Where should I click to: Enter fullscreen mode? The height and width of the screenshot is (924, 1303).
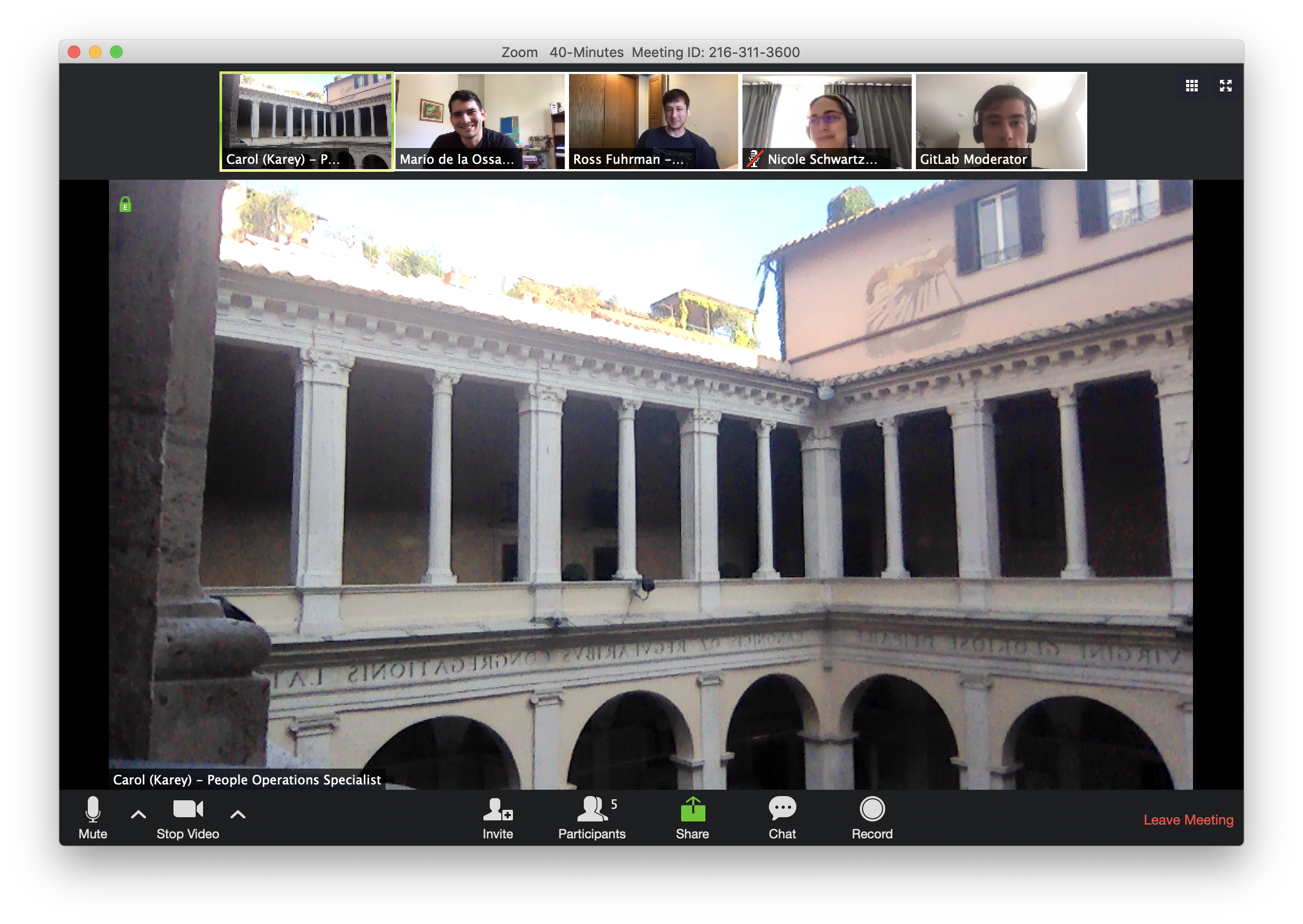click(x=1227, y=86)
